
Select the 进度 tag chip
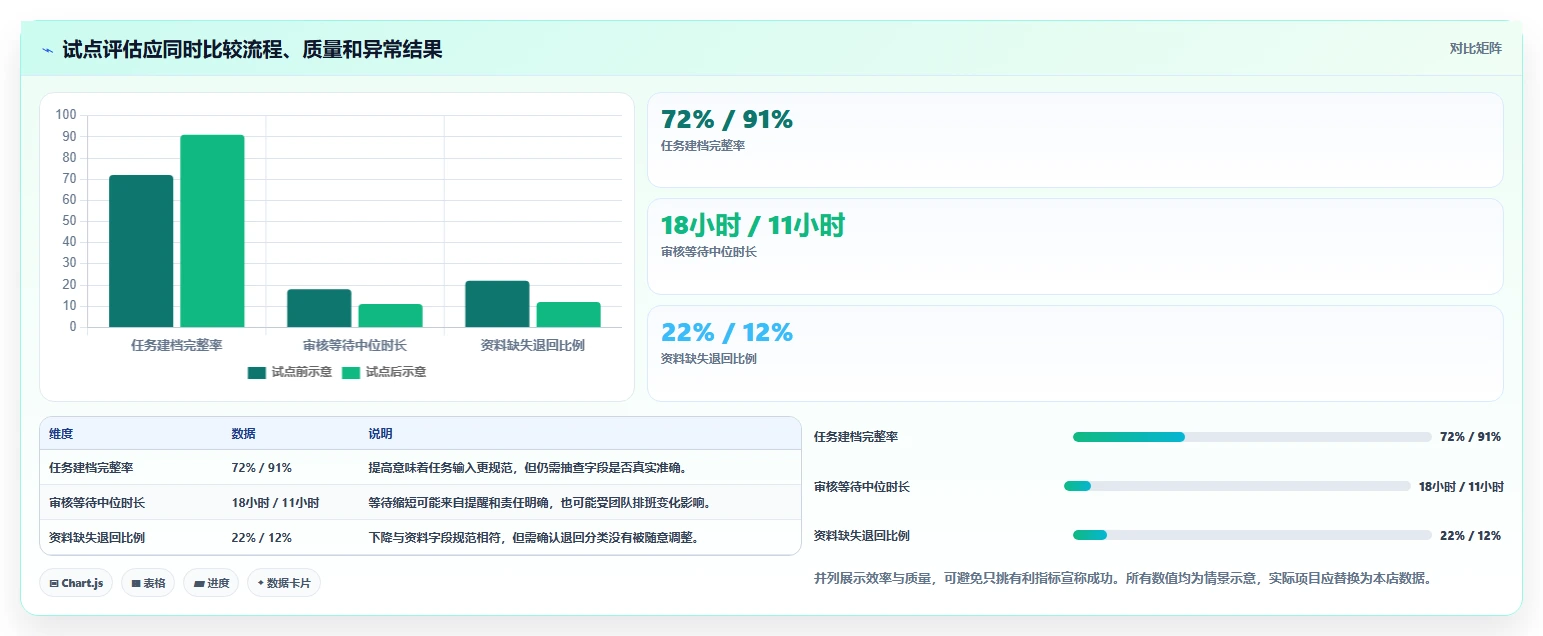(x=211, y=583)
